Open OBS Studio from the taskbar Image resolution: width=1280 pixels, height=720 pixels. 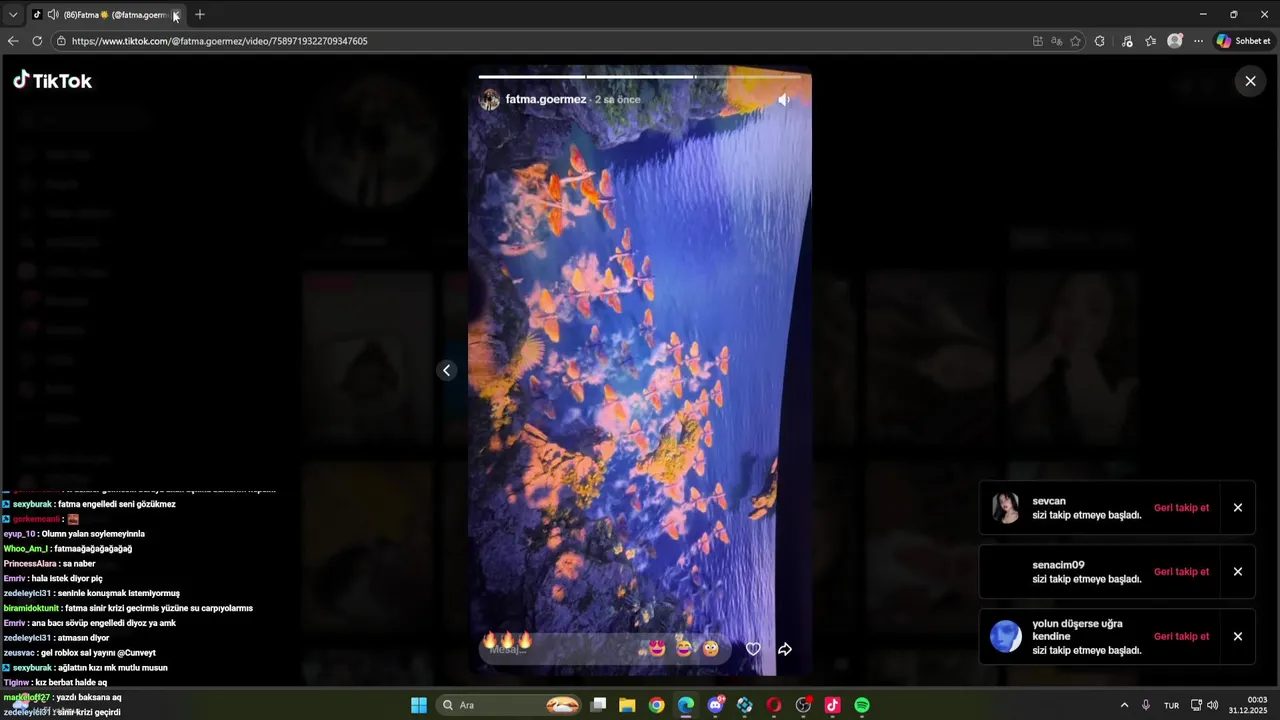tap(803, 705)
